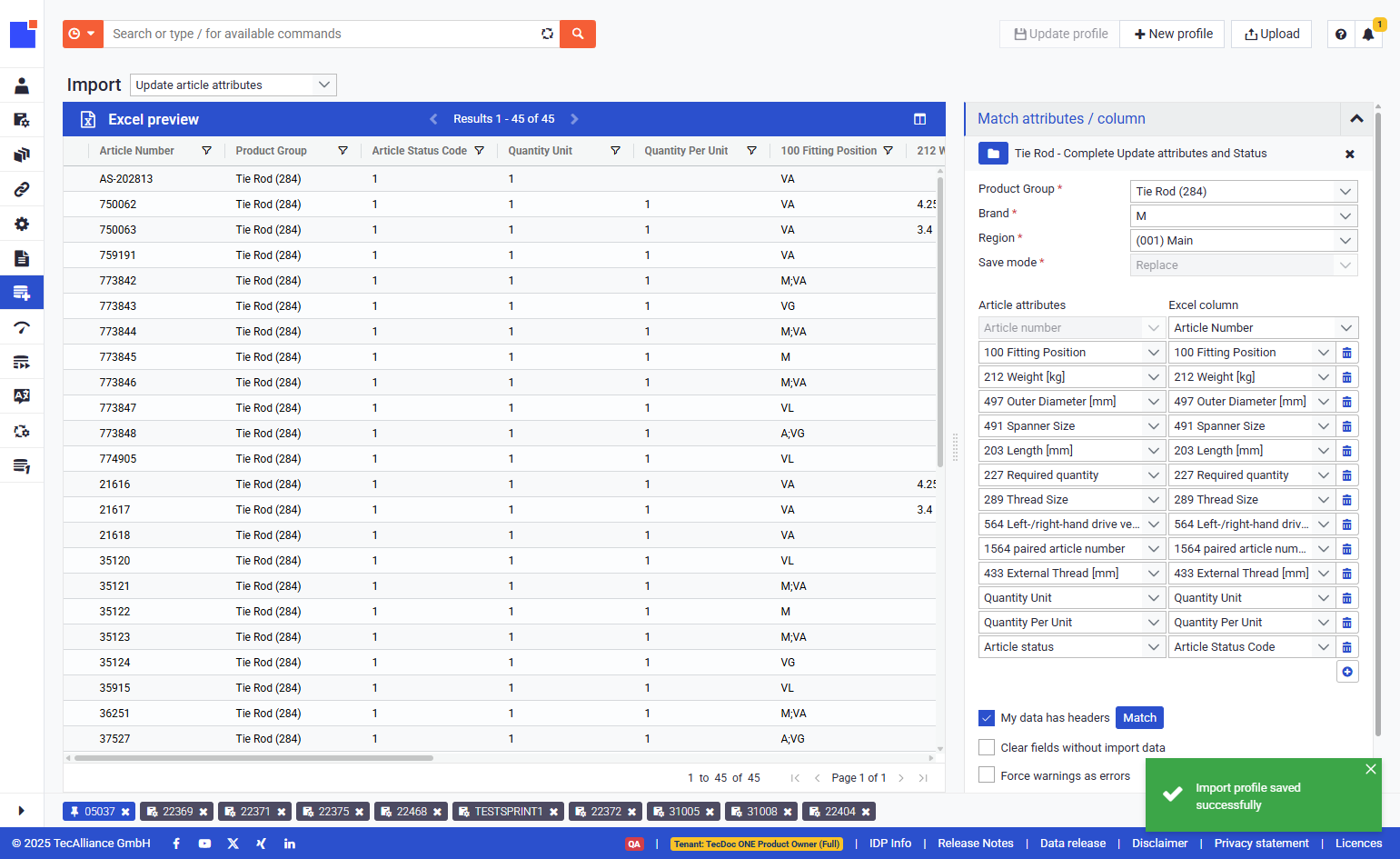1400x859 pixels.
Task: Open the filter for Product Group column
Action: point(343,151)
